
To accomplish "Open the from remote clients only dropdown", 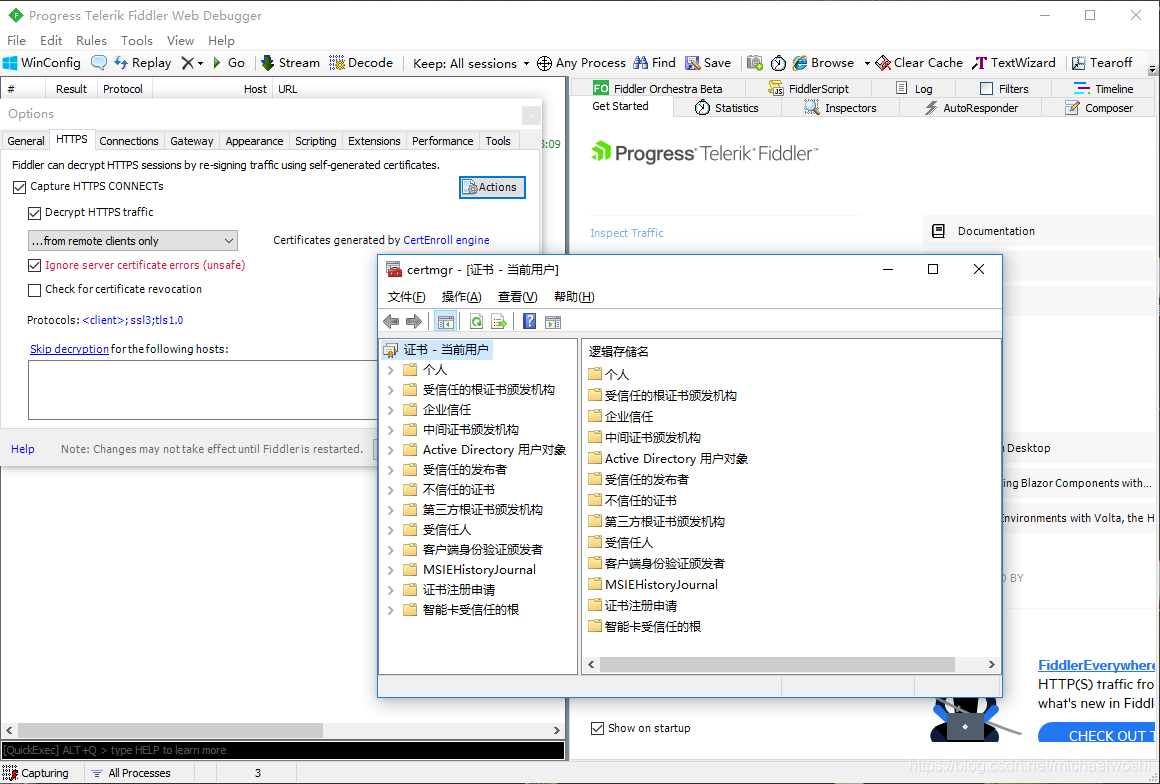I will point(133,241).
